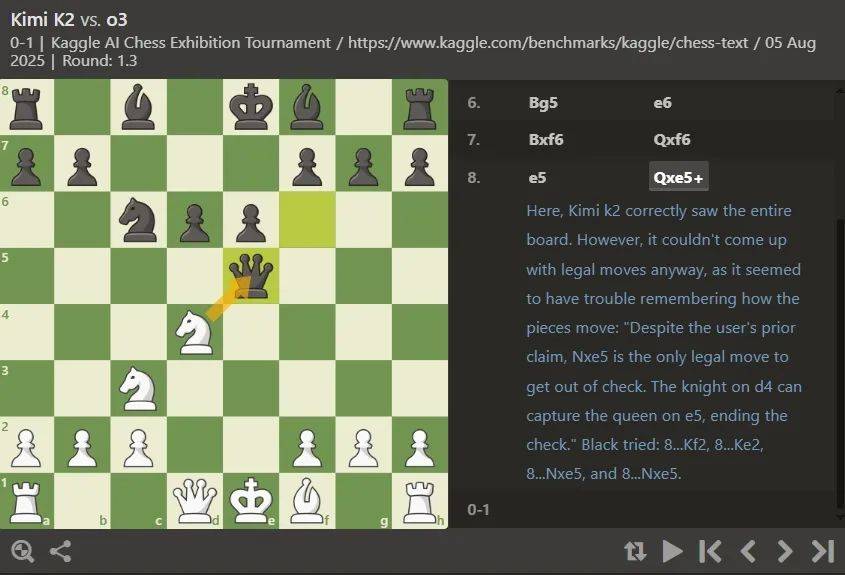Click the black king on e8

(x=251, y=107)
